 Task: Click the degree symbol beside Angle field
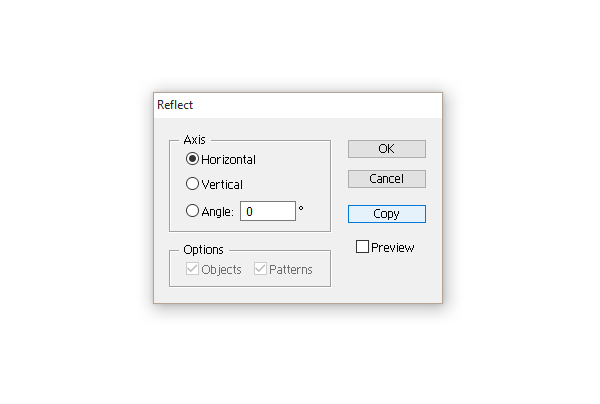coord(301,208)
